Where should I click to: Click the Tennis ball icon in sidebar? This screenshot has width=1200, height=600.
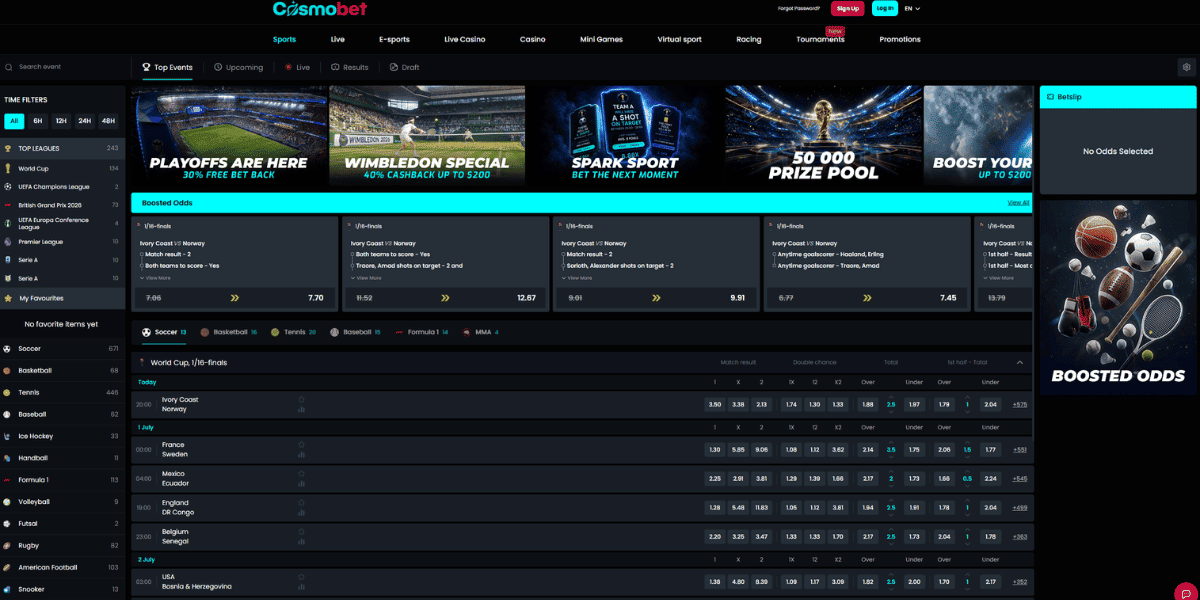coord(8,393)
